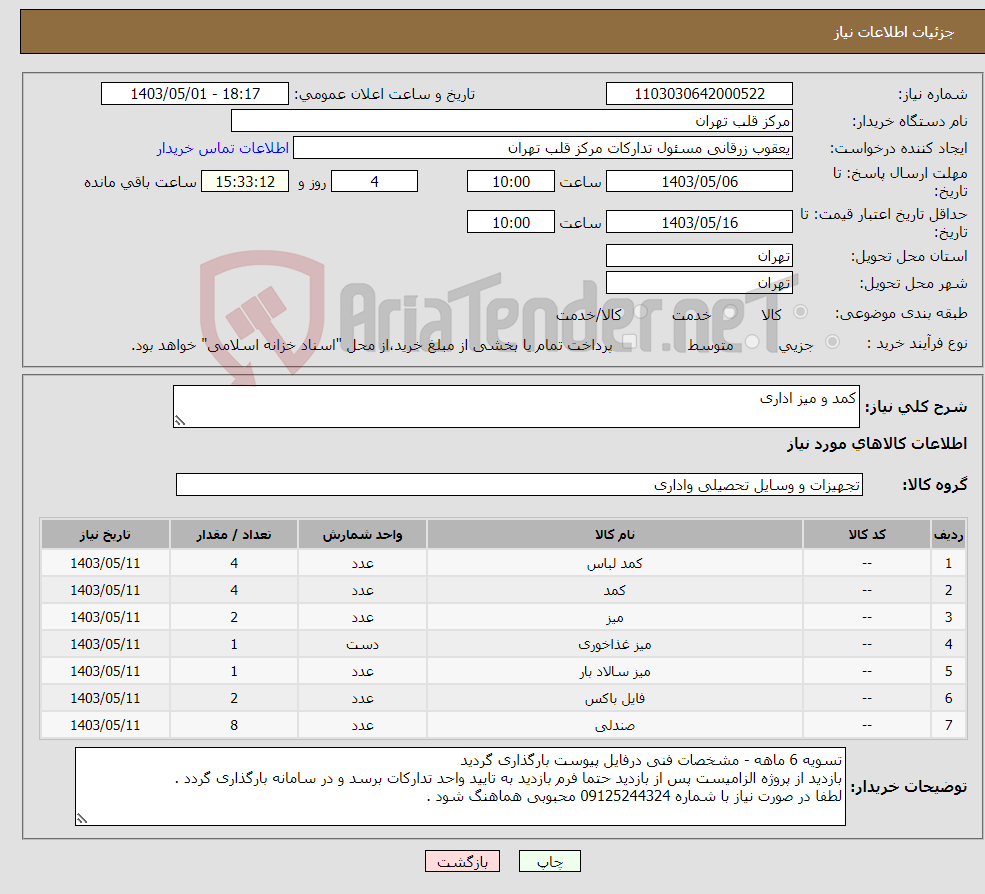Click the ایجاد کننده درخواست field

(543, 148)
